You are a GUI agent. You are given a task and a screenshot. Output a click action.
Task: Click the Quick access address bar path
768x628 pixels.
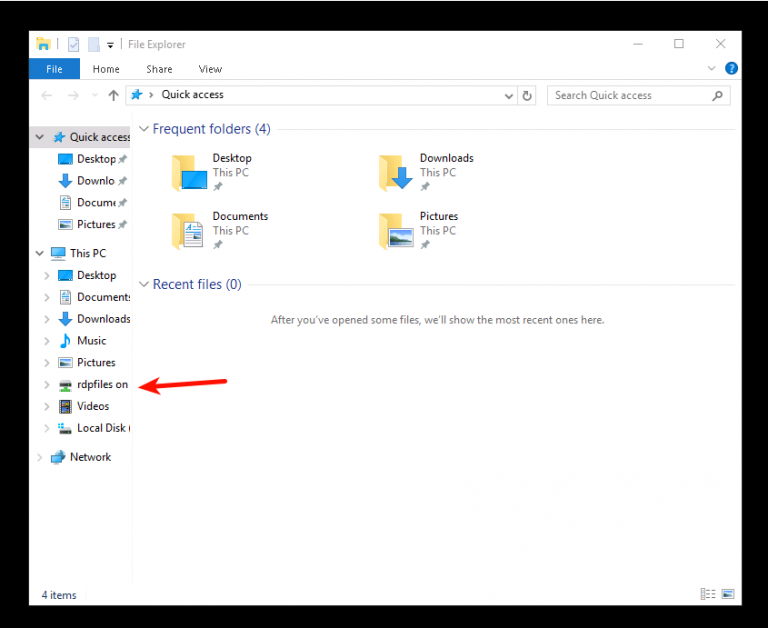[192, 95]
